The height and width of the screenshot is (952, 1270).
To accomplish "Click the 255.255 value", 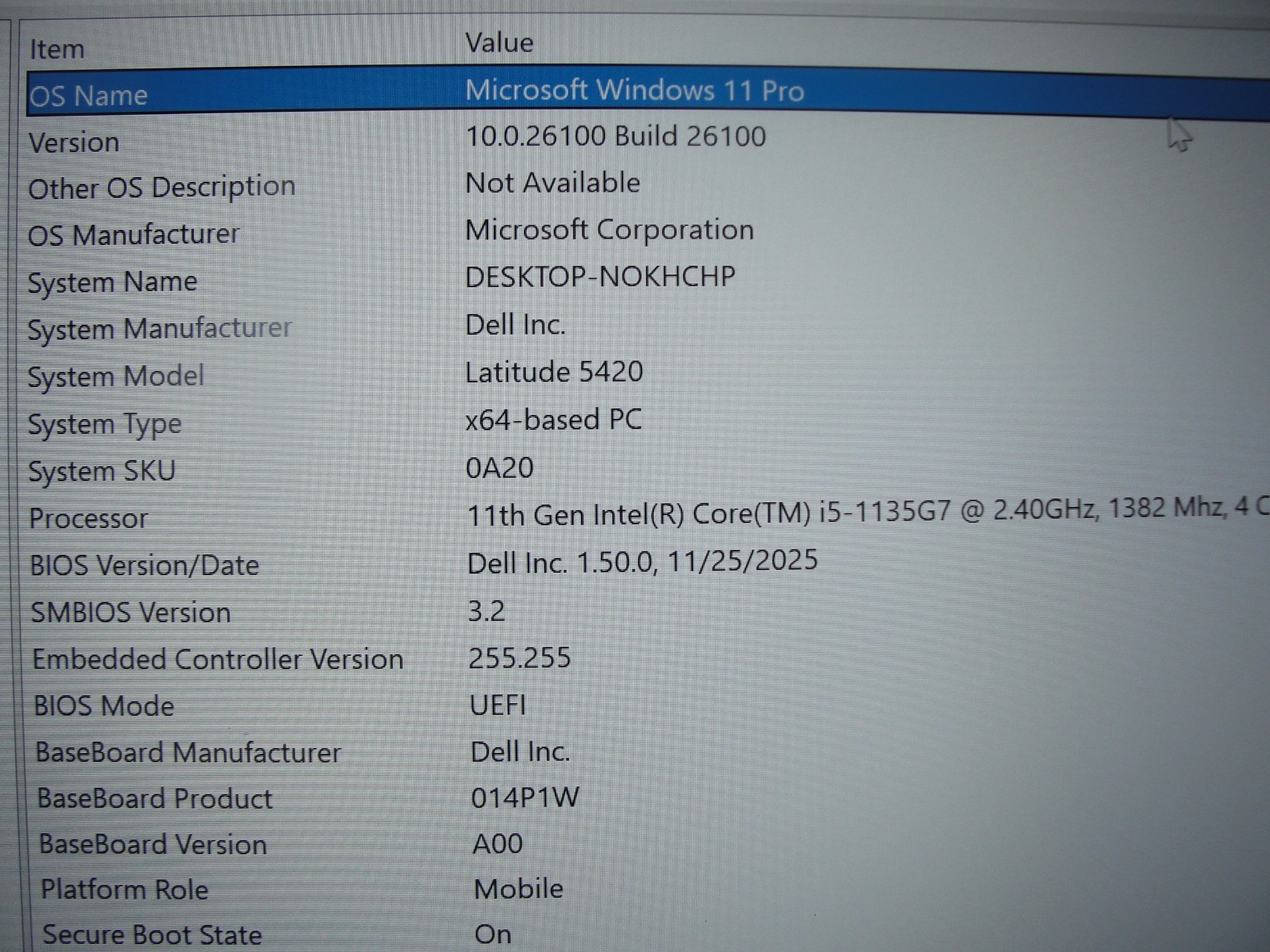I will pyautogui.click(x=520, y=658).
